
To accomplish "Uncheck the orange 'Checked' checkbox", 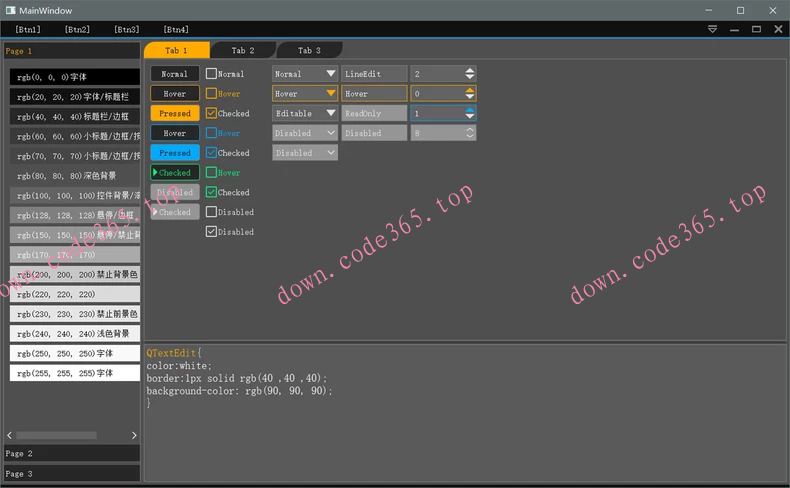I will 211,114.
